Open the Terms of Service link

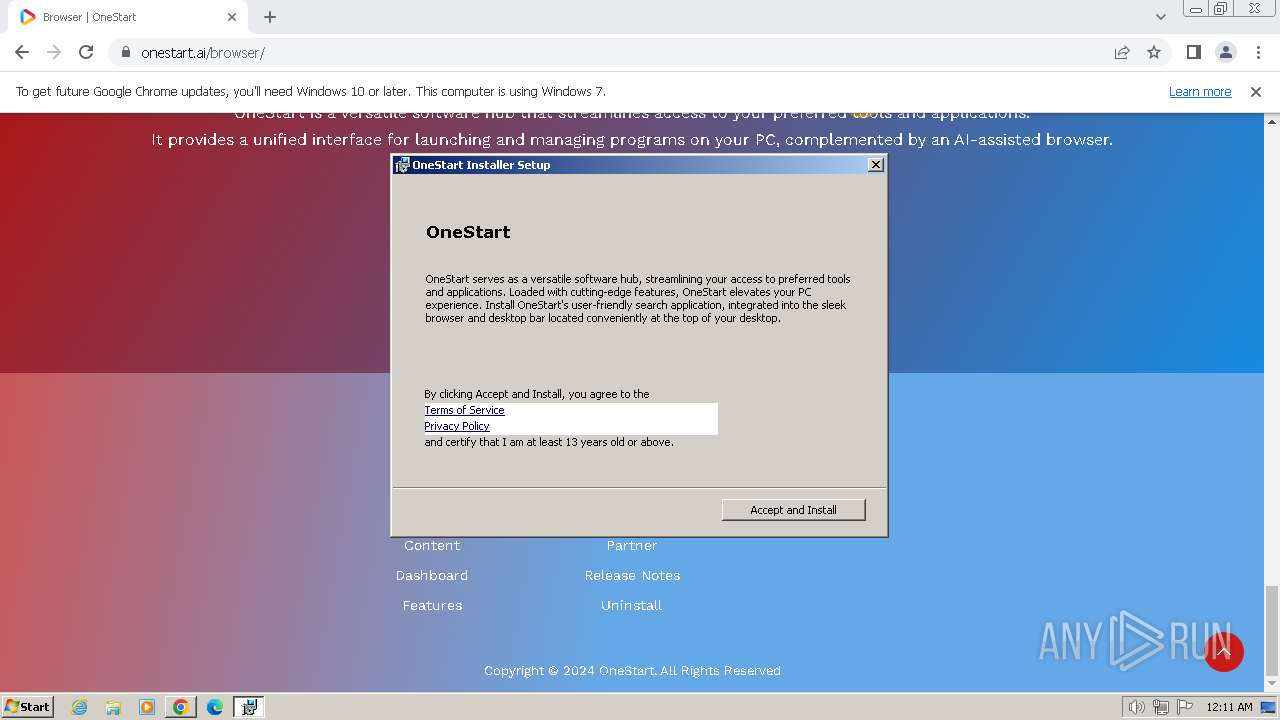pos(464,410)
